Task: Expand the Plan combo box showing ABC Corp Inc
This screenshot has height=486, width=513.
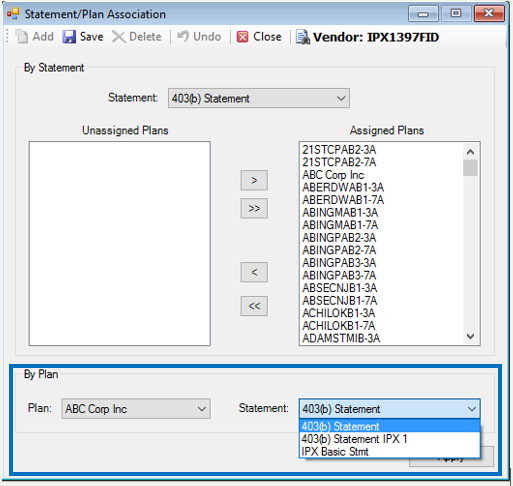Action: [136, 408]
